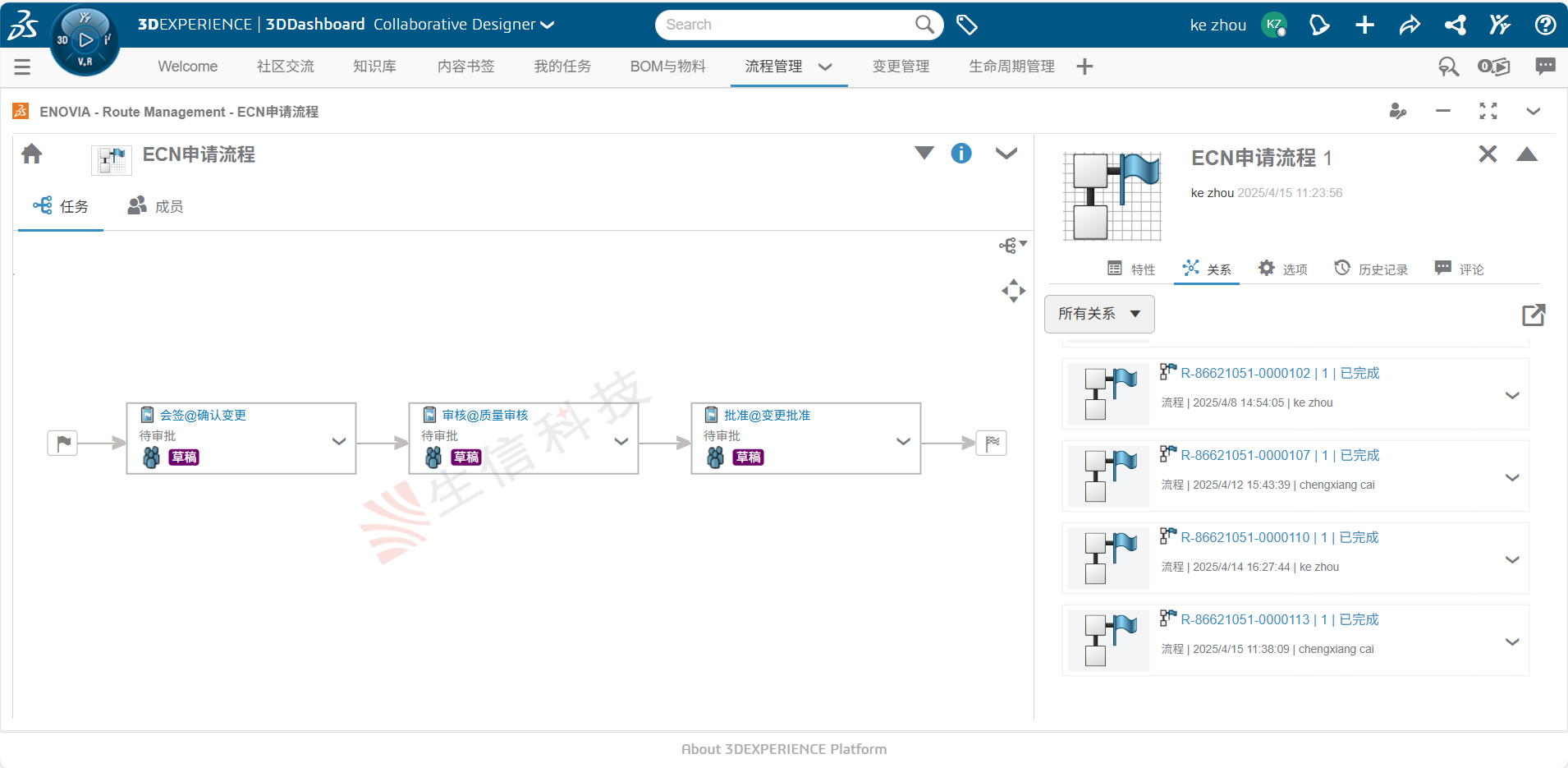Open widget menu chevron
Screen dimensions: 1568x768
click(x=1534, y=111)
